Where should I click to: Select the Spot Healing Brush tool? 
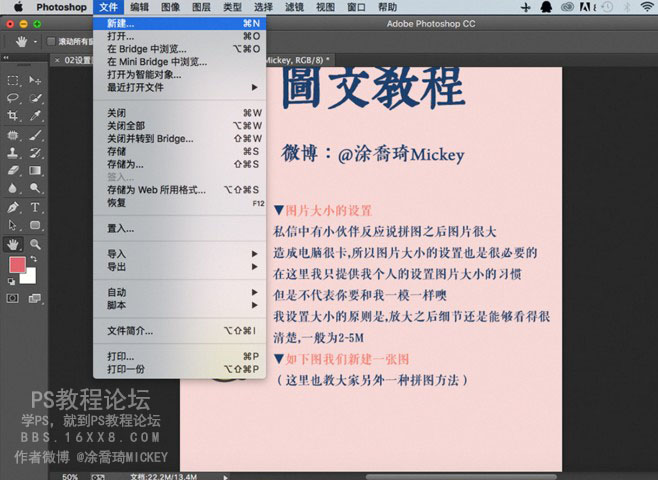(13, 135)
